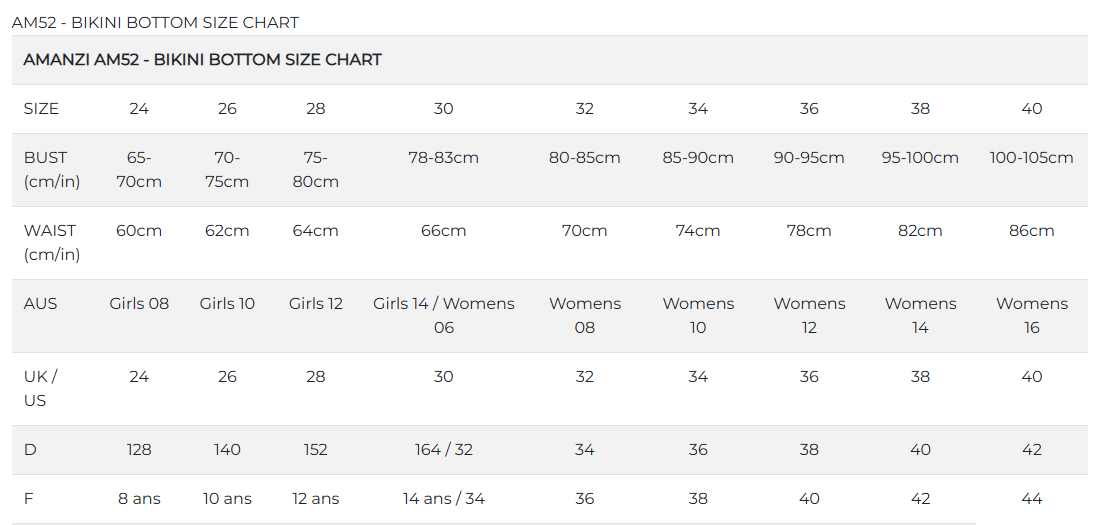The height and width of the screenshot is (525, 1100).
Task: Click the AMANZI AM52 table header title
Action: pos(202,60)
